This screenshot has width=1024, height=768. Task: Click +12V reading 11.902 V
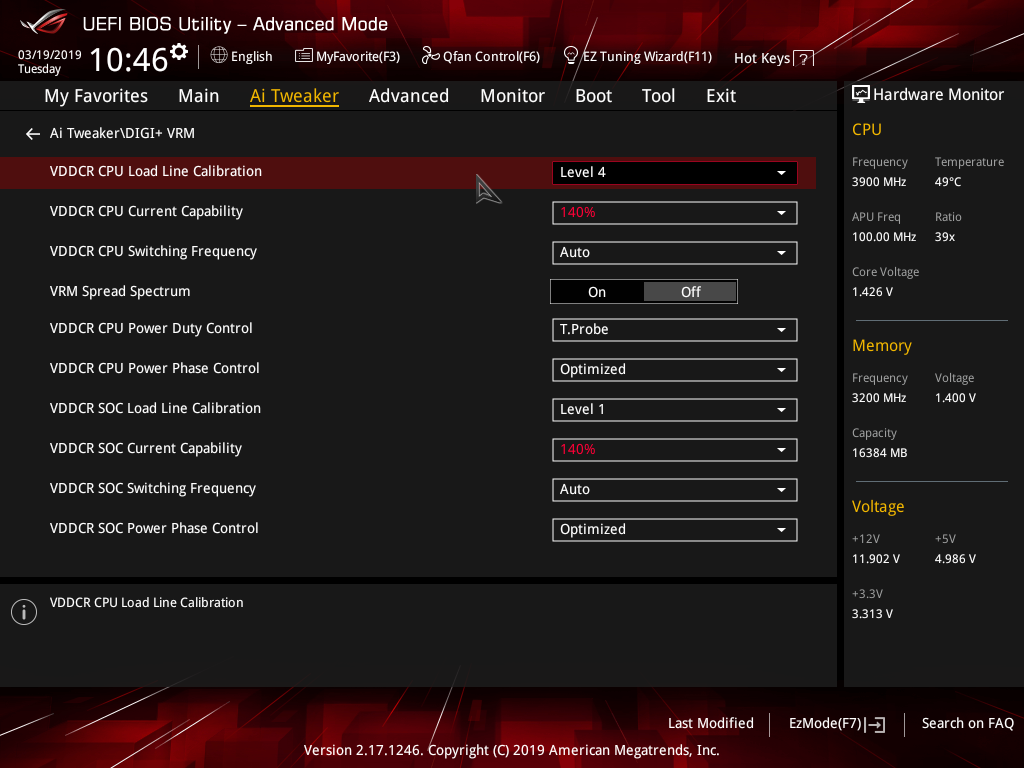[x=876, y=559]
